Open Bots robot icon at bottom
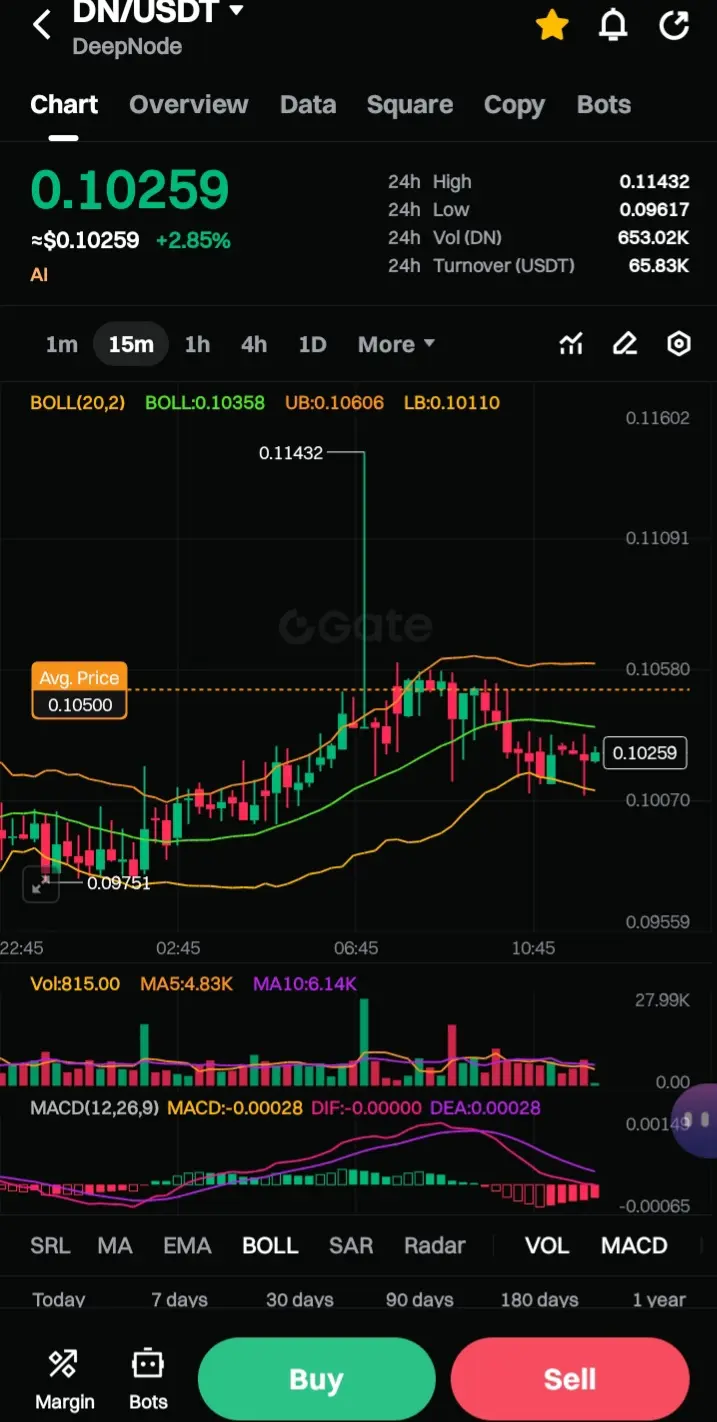Image resolution: width=717 pixels, height=1422 pixels. point(148,1379)
